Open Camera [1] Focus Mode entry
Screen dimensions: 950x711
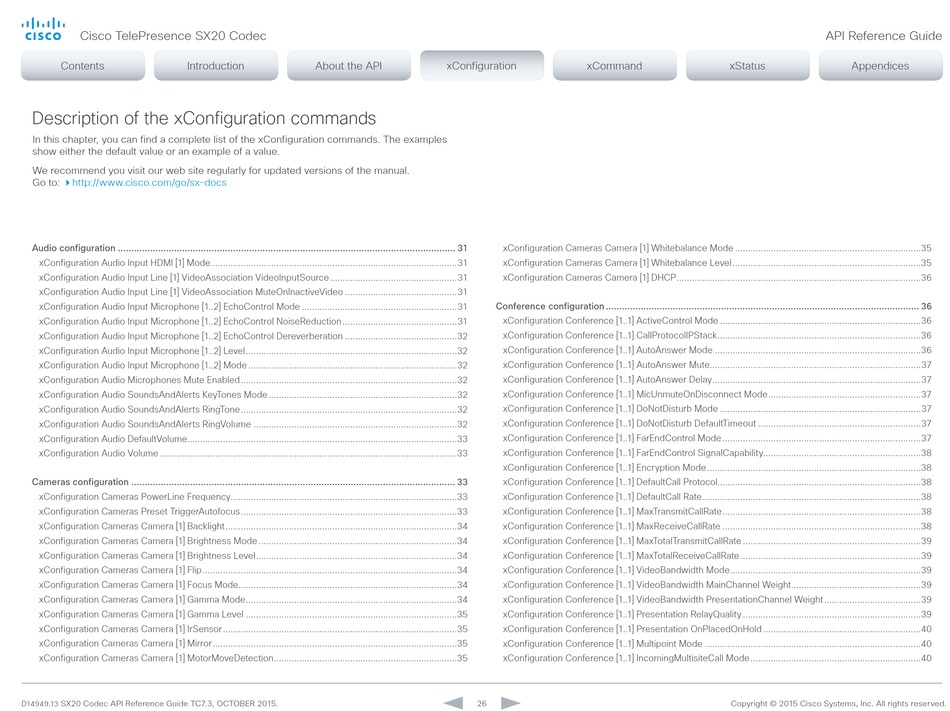253,584
